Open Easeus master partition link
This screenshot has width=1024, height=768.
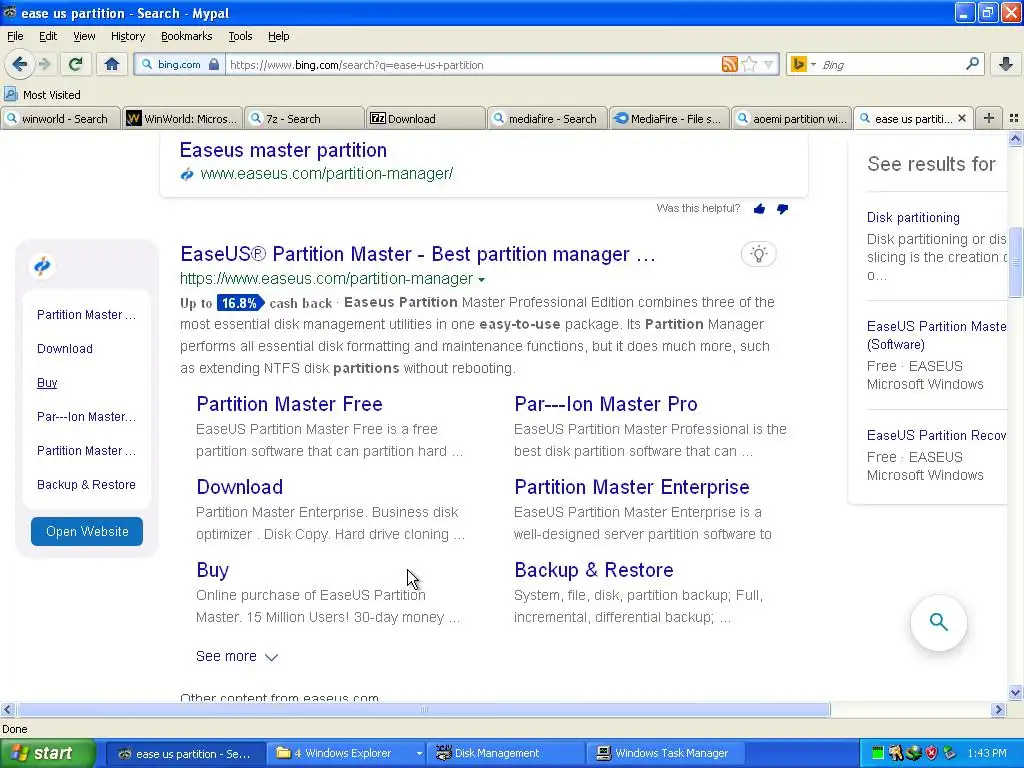283,150
